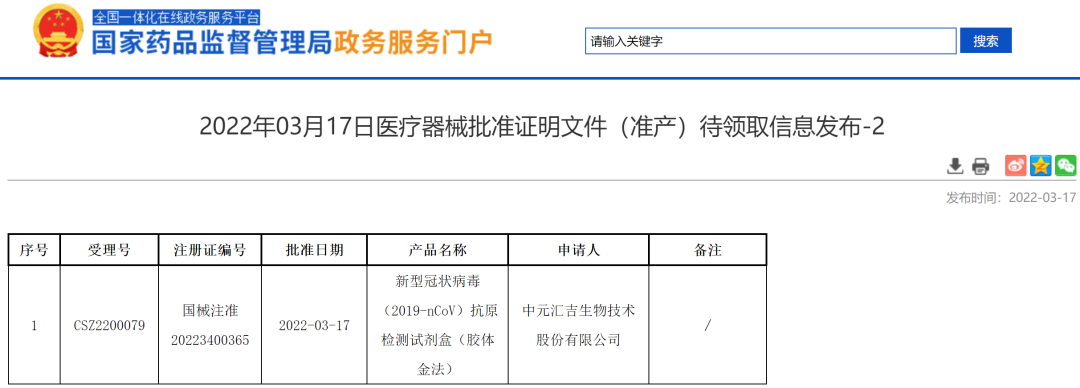Click the 序号 column header
The height and width of the screenshot is (388, 1080).
tap(34, 249)
